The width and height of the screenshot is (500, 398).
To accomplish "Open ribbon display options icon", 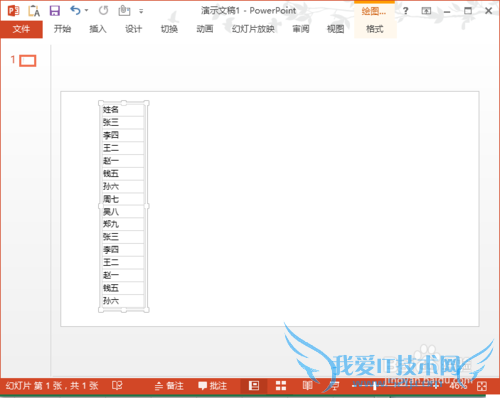I will coord(426,11).
